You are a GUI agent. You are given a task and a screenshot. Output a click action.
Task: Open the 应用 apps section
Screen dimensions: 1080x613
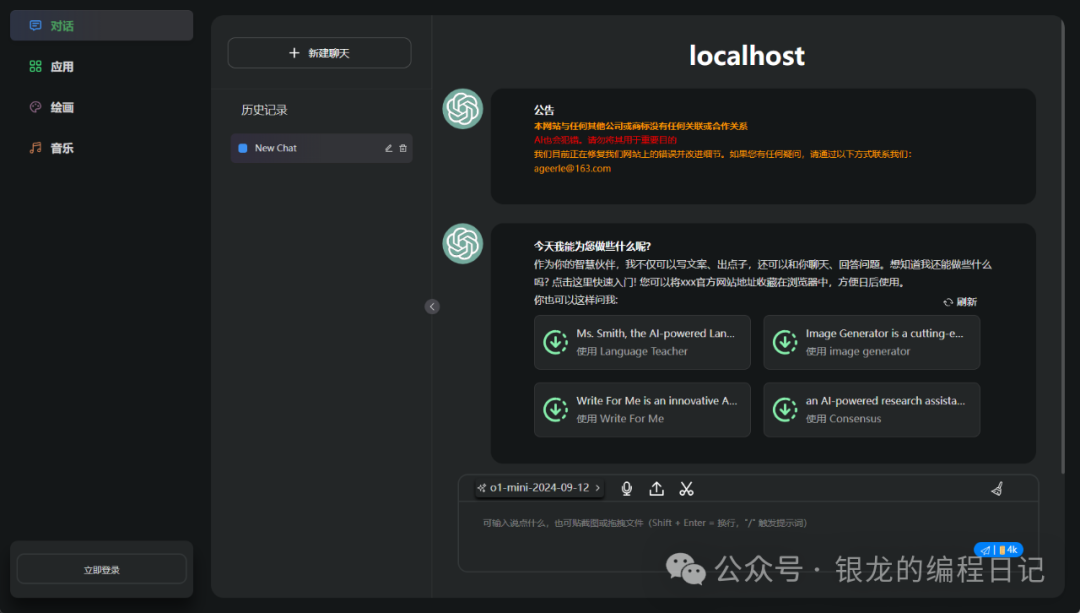[101, 67]
